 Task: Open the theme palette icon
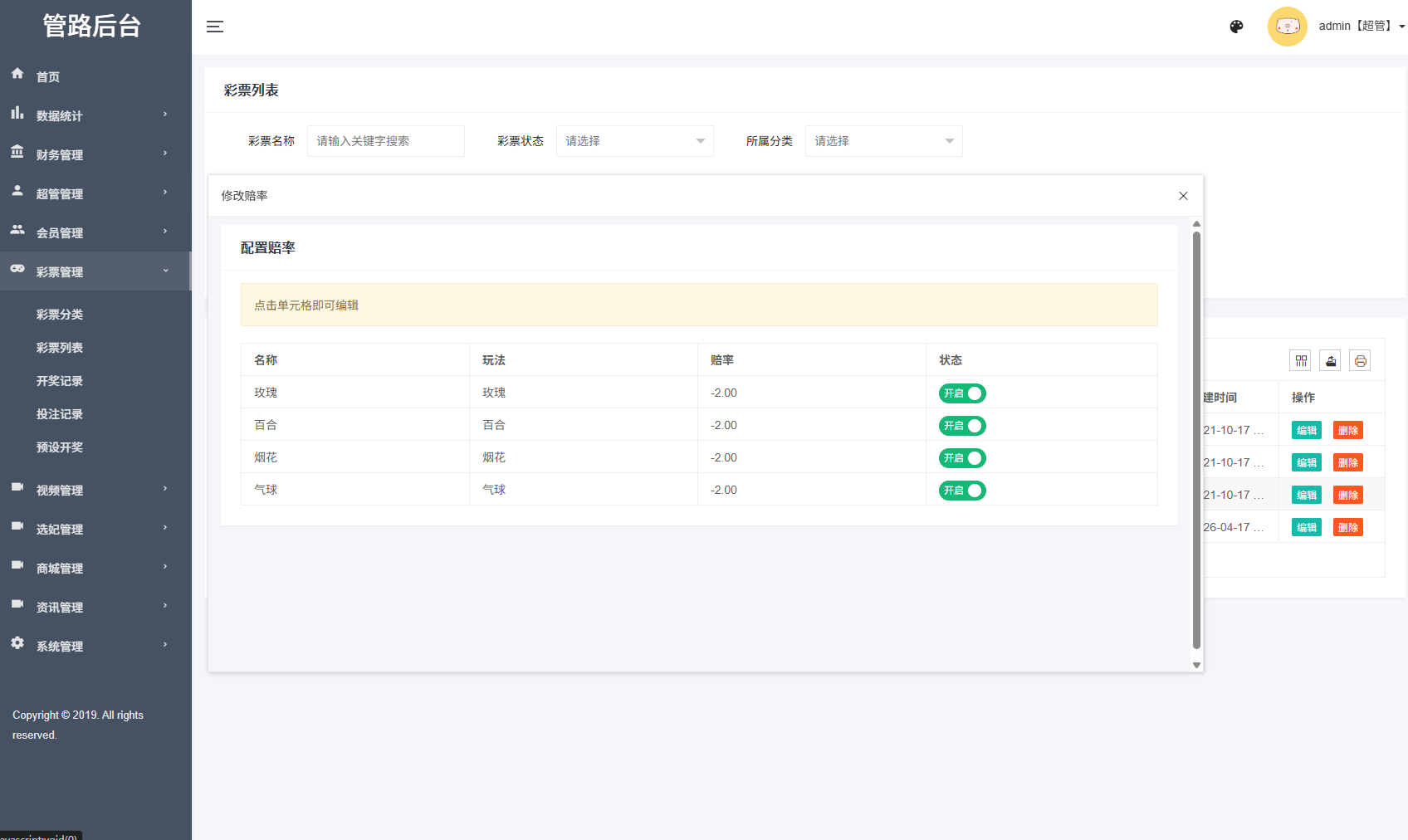1236,27
